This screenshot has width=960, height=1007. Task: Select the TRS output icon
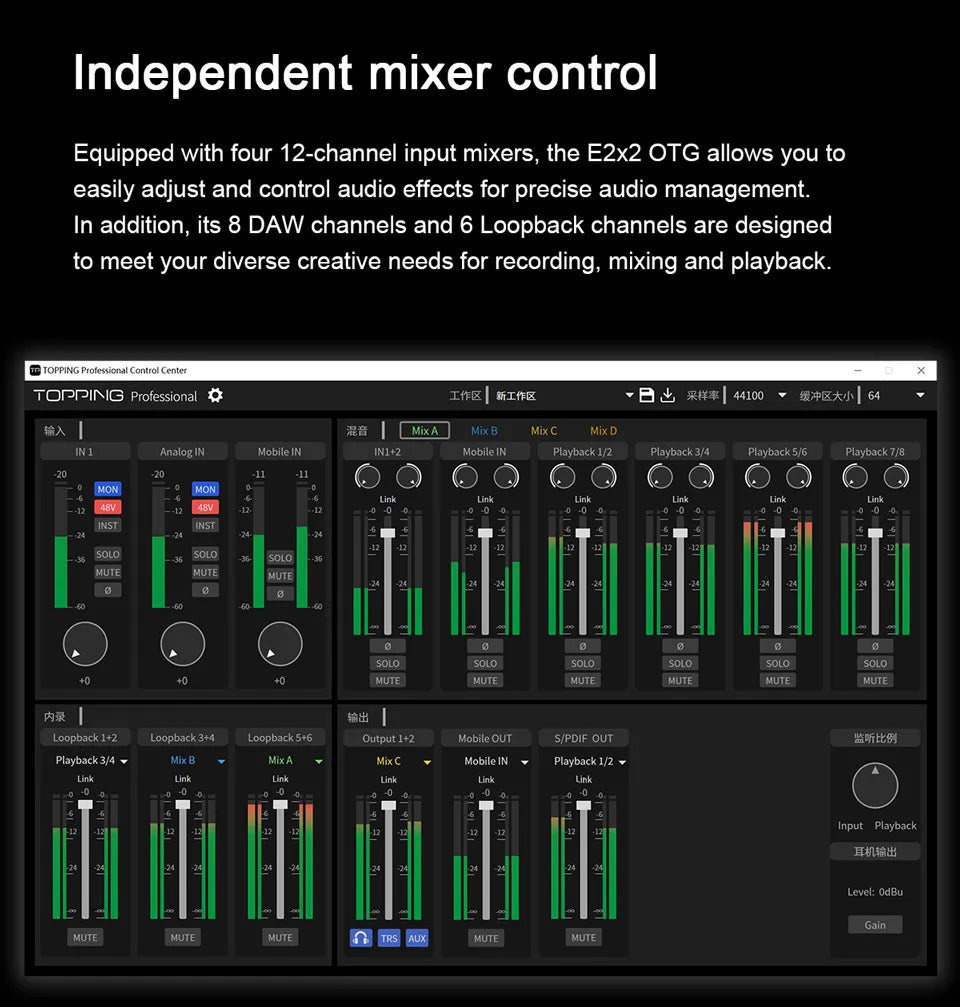coord(389,937)
